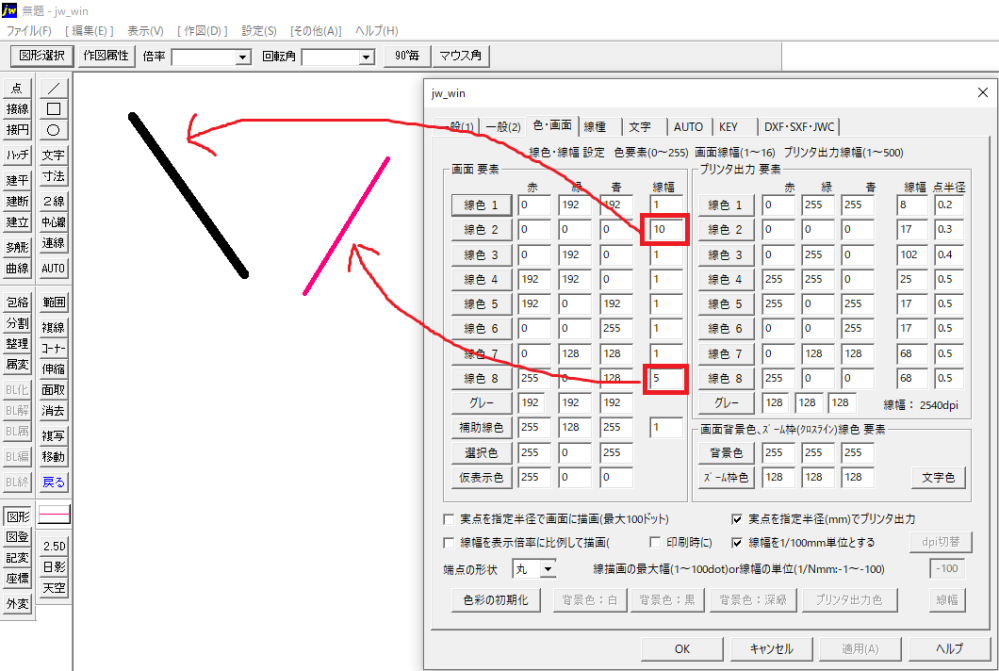Close the jw_win settings dialog
Image resolution: width=999 pixels, height=671 pixels.
[982, 93]
